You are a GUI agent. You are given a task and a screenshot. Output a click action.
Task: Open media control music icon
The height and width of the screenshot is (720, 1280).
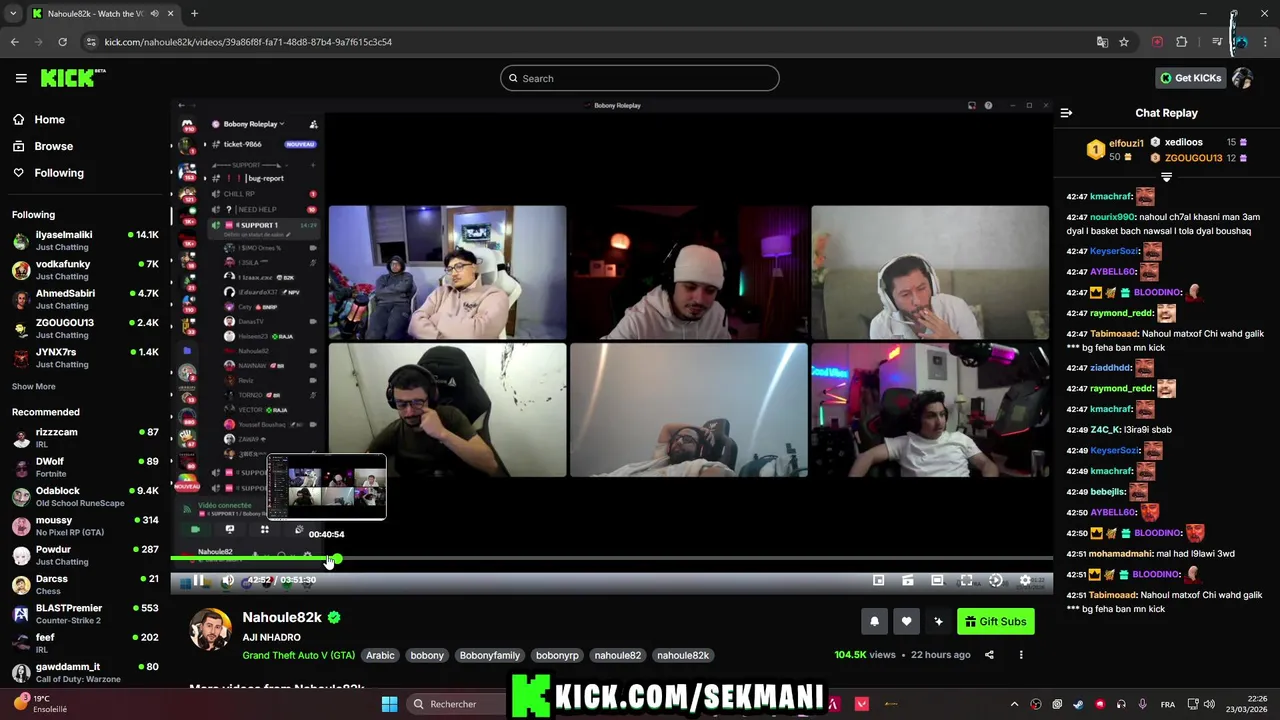point(1216,42)
